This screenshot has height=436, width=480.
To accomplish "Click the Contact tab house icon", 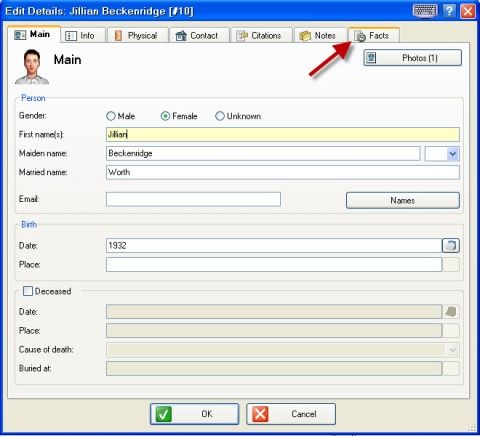I will (x=181, y=36).
